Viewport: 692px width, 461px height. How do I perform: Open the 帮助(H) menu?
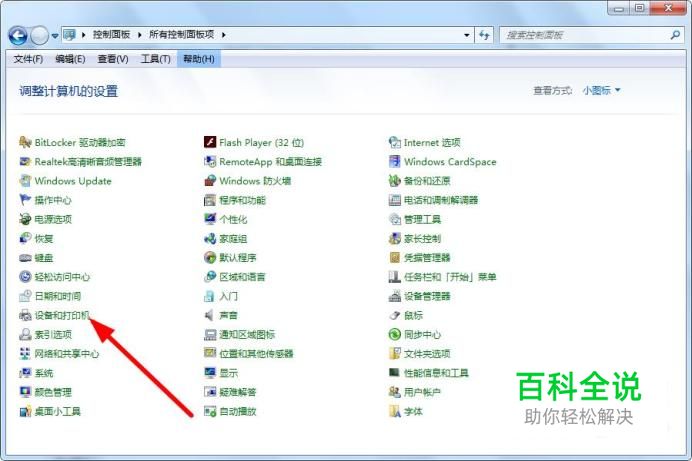[199, 59]
